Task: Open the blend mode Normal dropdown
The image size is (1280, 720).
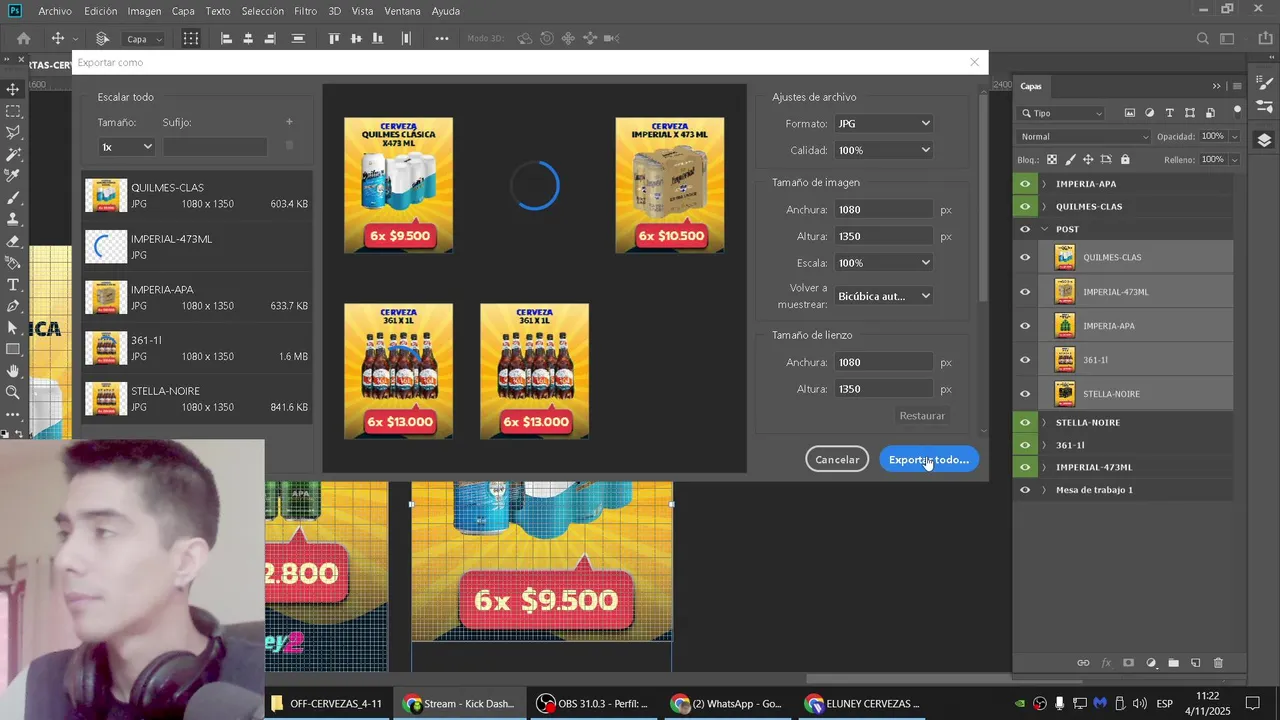Action: point(1084,136)
